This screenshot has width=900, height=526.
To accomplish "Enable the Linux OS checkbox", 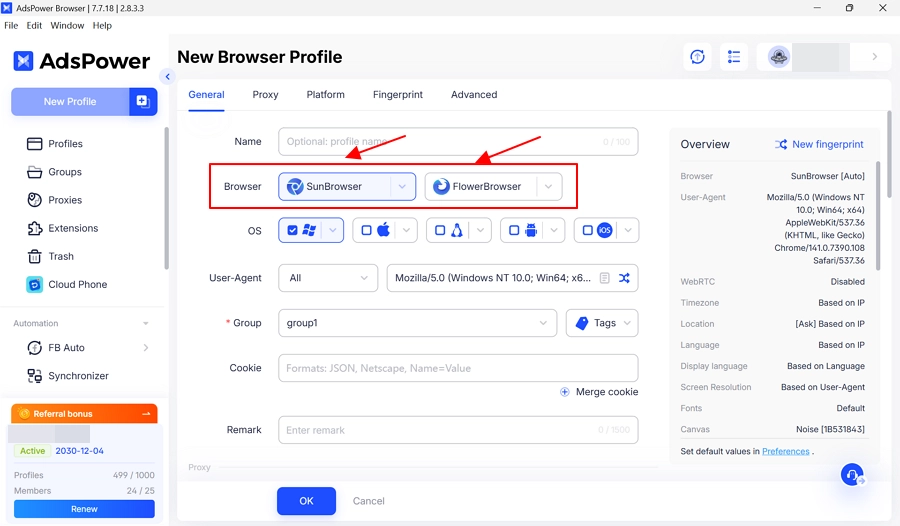I will pyautogui.click(x=440, y=230).
